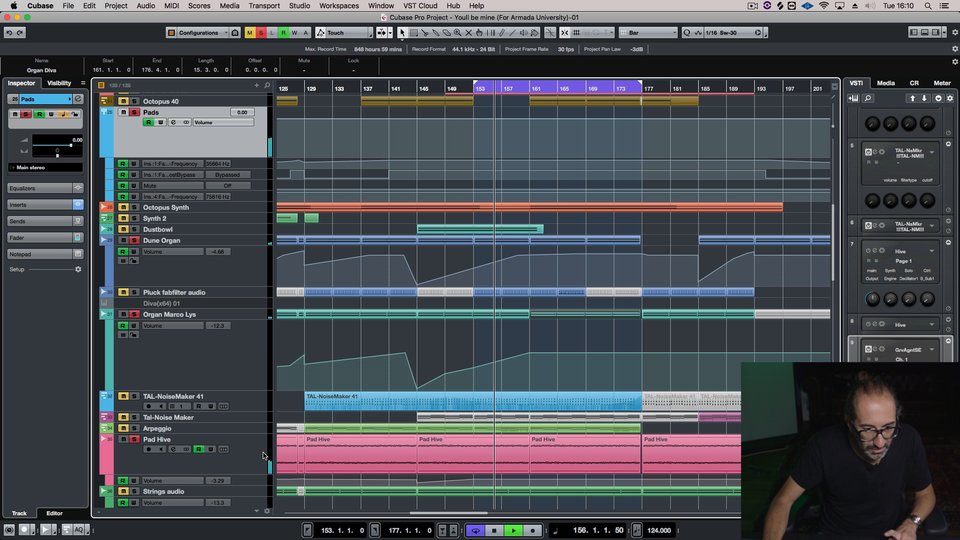Click the transport Stop button
Image resolution: width=960 pixels, height=540 pixels.
tap(494, 530)
